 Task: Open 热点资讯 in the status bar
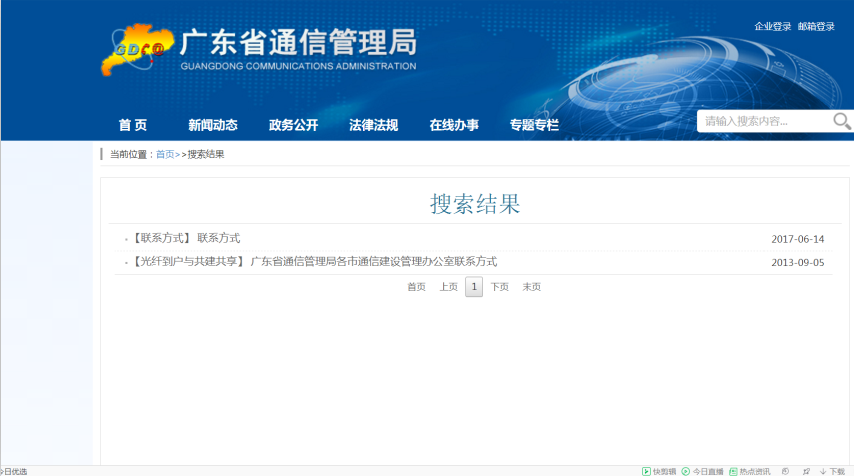pos(750,471)
